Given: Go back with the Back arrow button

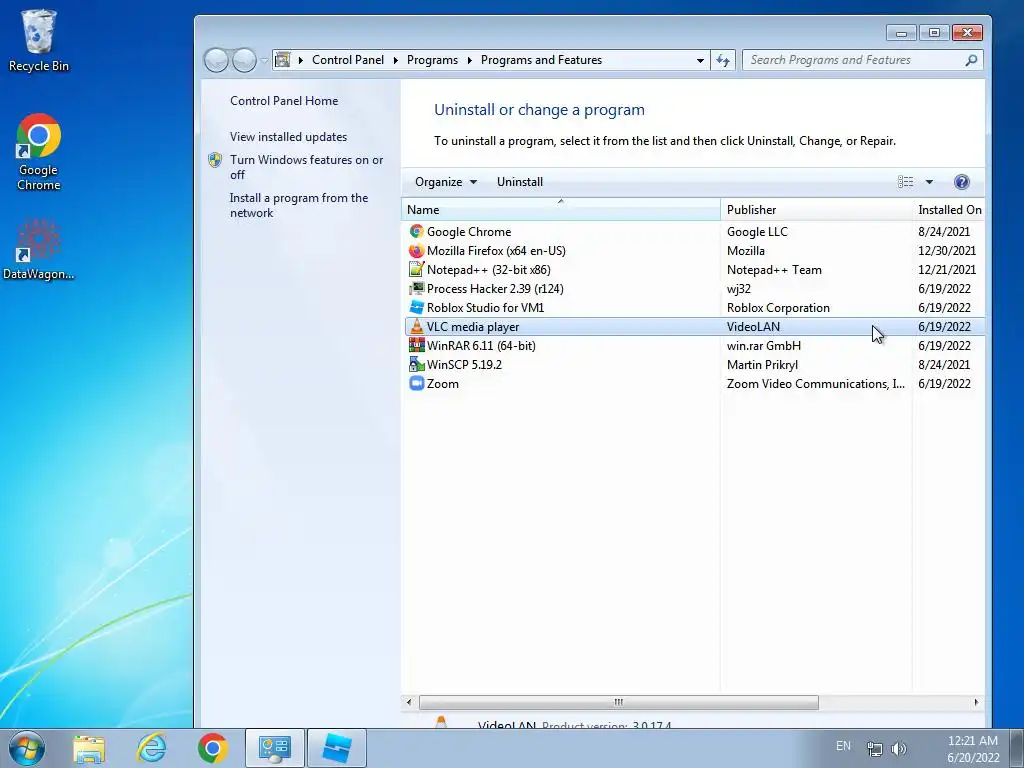Looking at the screenshot, I should coord(216,60).
